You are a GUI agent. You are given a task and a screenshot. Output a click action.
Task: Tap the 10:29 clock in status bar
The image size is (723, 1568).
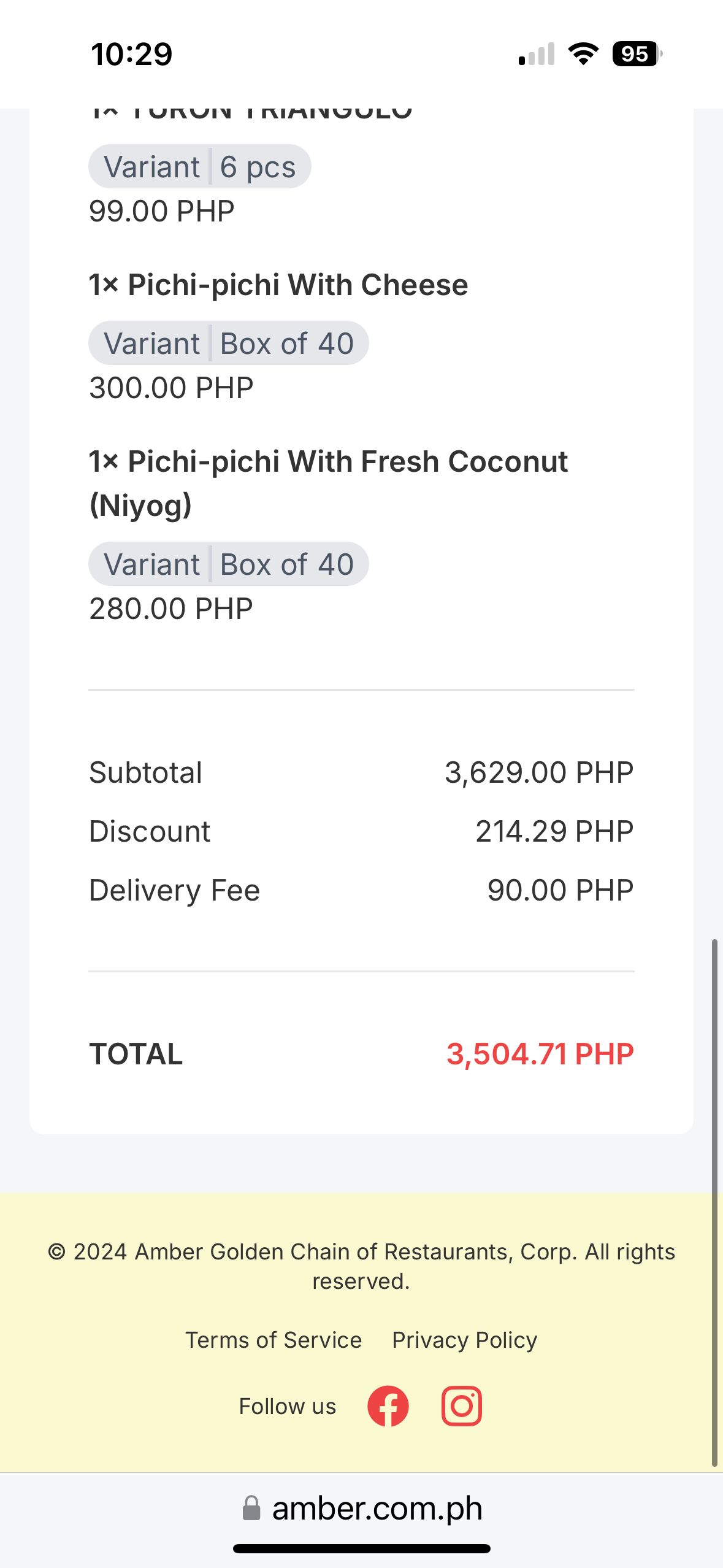tap(132, 54)
